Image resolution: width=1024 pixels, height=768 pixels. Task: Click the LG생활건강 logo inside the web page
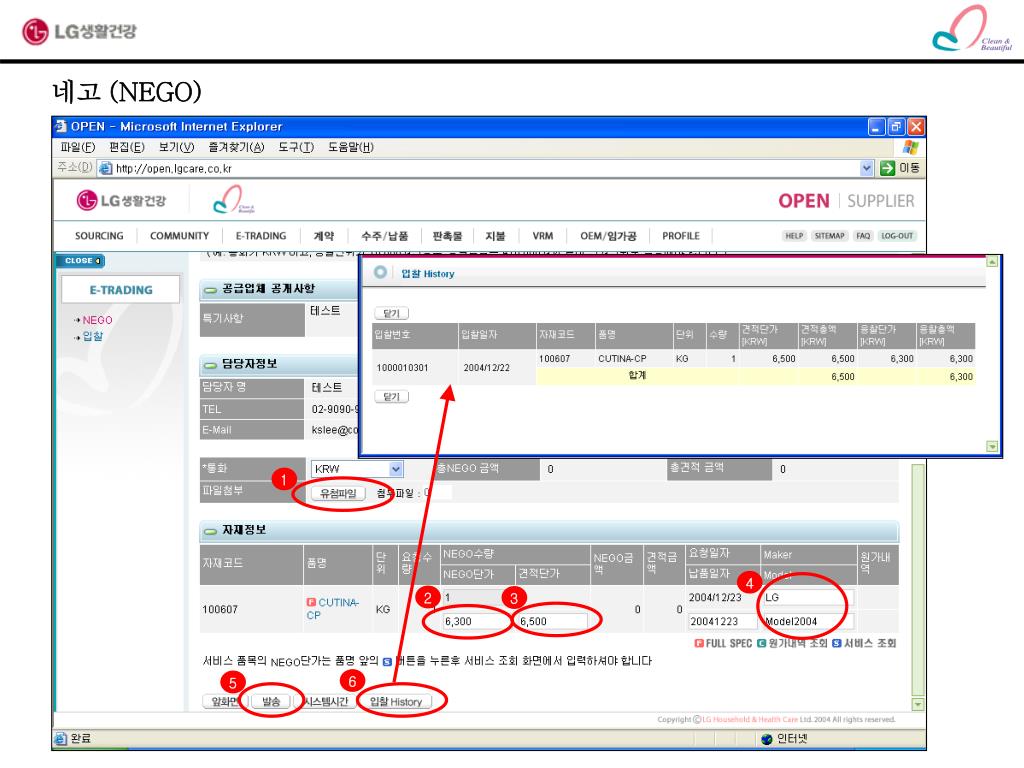point(121,200)
